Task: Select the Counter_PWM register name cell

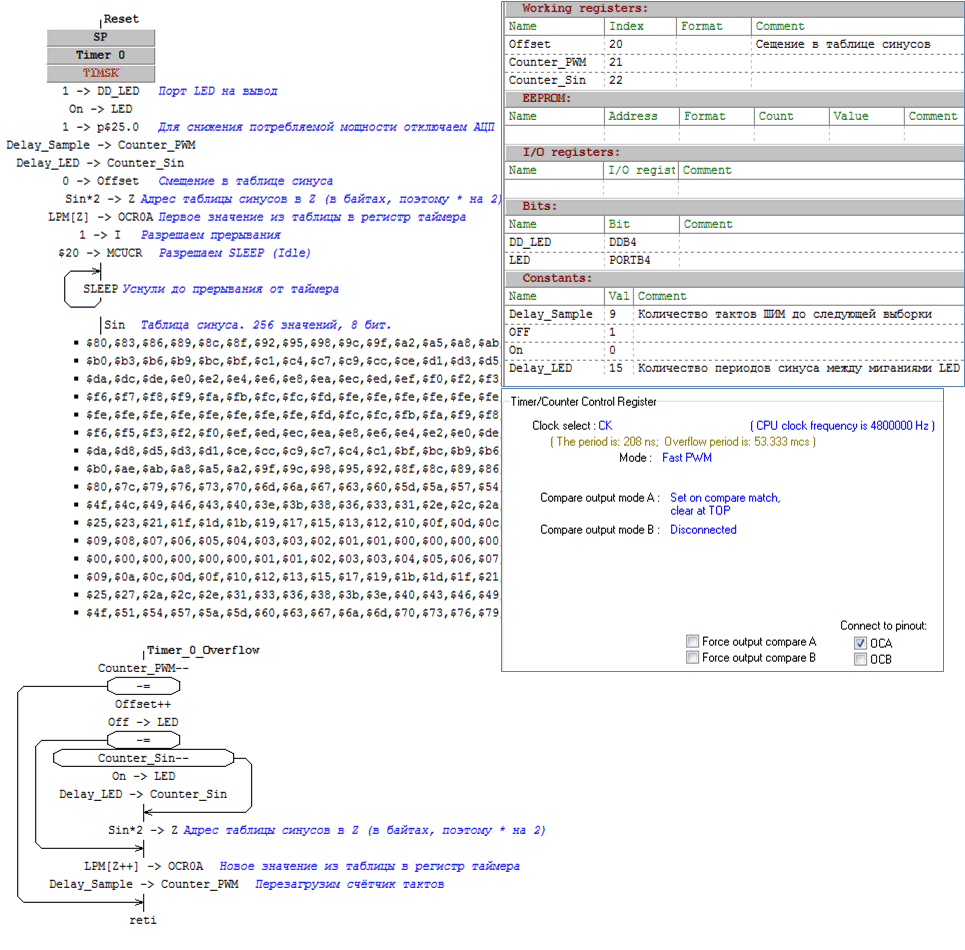Action: point(555,62)
